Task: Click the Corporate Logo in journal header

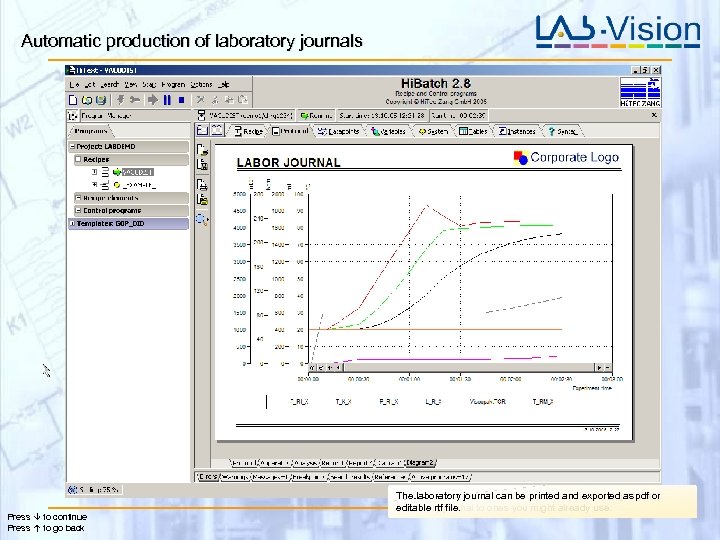Action: click(x=566, y=158)
